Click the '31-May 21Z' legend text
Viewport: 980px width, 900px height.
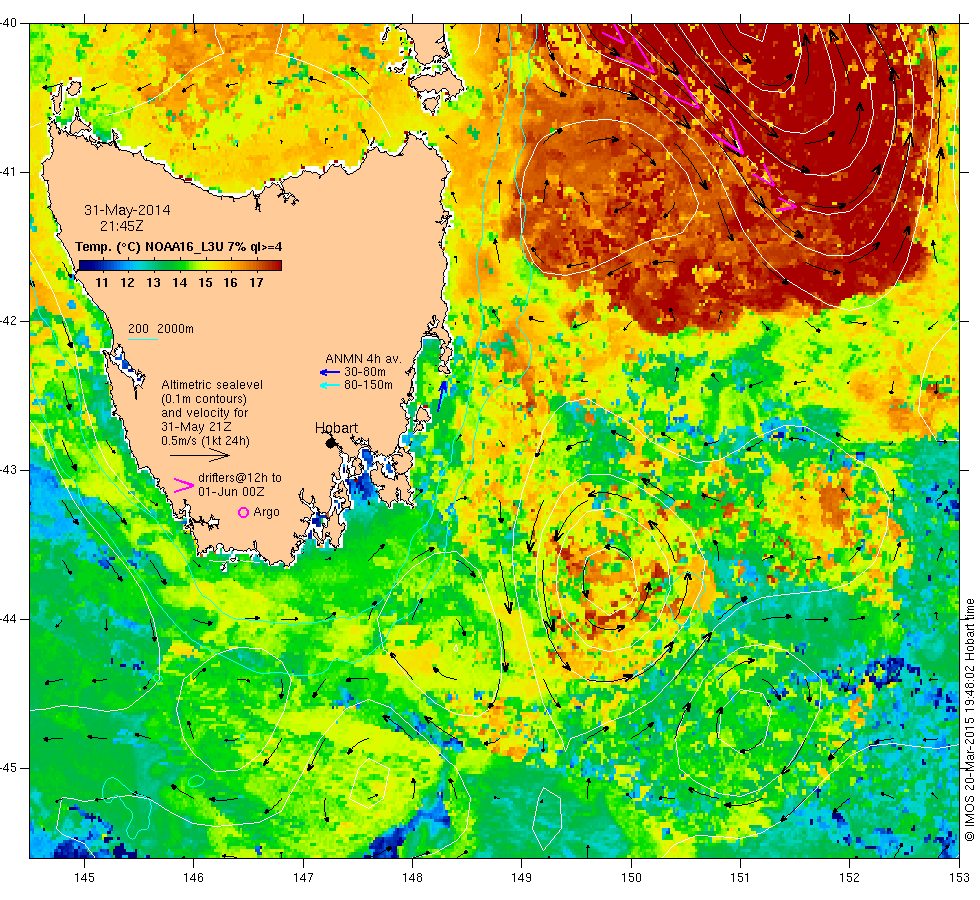196,427
